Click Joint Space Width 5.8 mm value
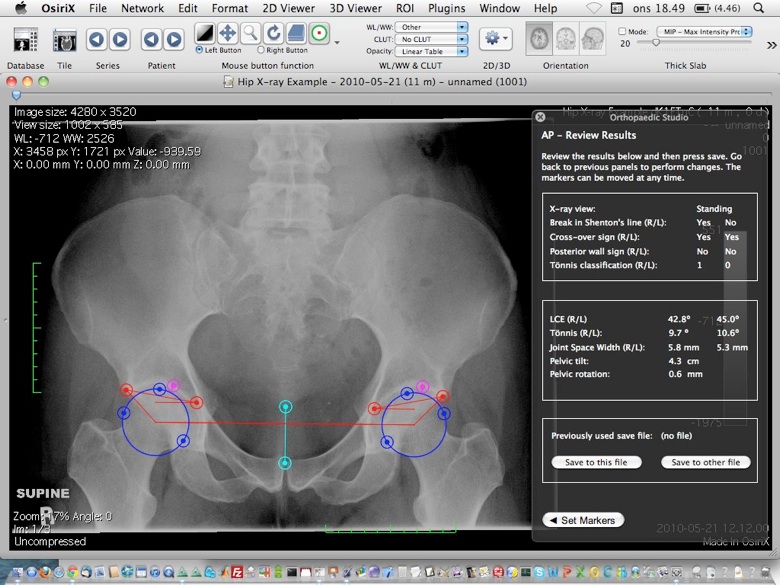The image size is (780, 585). point(683,347)
